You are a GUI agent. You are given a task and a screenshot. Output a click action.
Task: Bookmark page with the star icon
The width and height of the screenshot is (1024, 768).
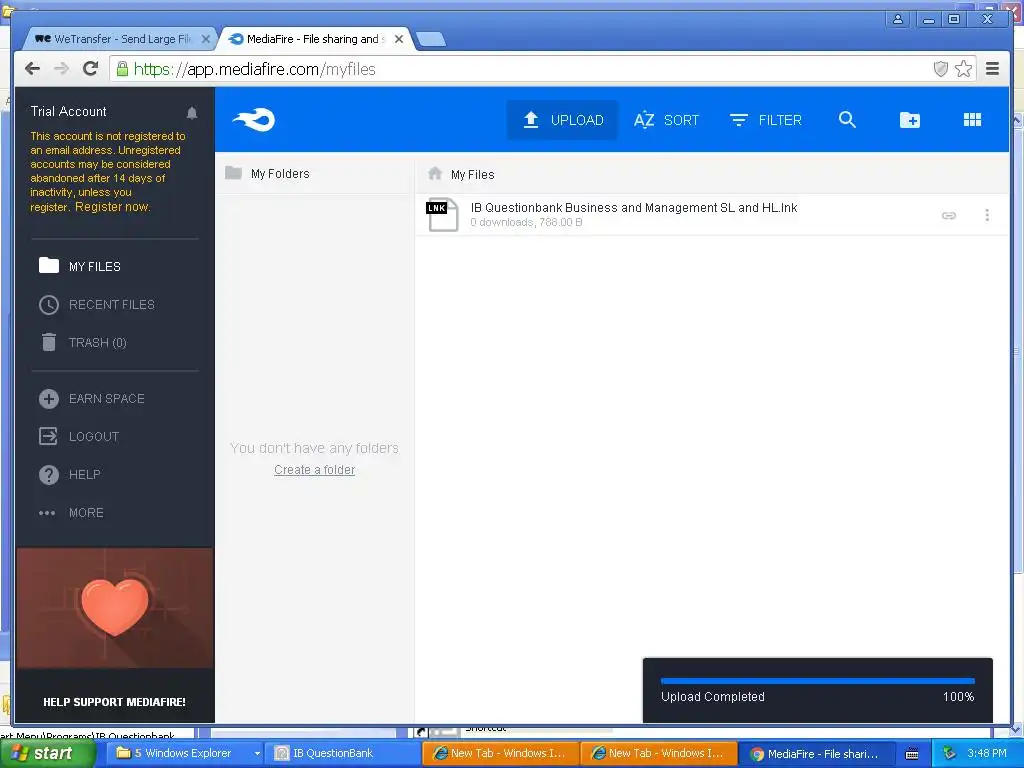963,69
